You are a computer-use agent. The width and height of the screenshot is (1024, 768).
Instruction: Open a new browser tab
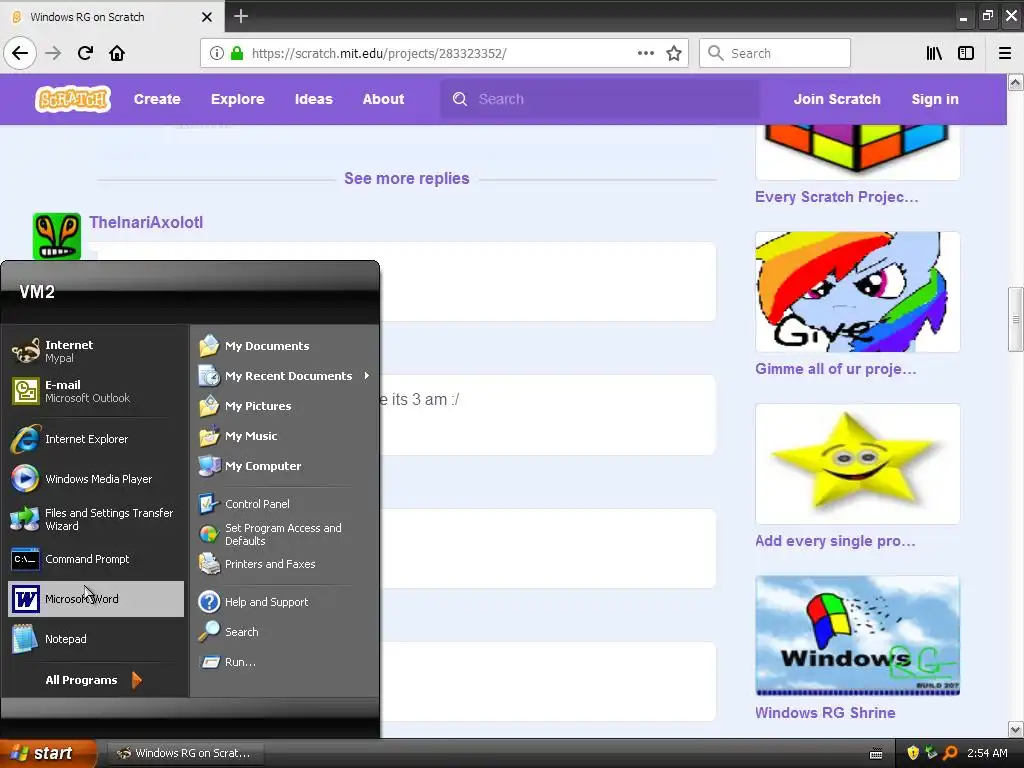click(x=241, y=16)
